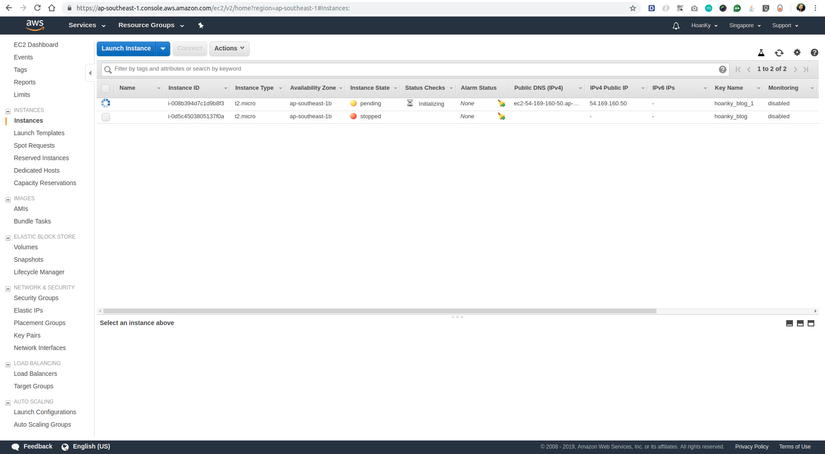This screenshot has width=825, height=454.
Task: Click the browser address bar
Action: 347,8
